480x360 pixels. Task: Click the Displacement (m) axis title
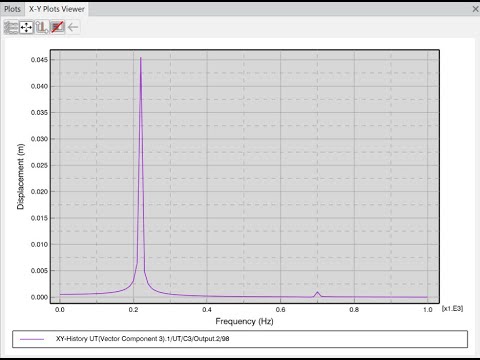coord(21,176)
